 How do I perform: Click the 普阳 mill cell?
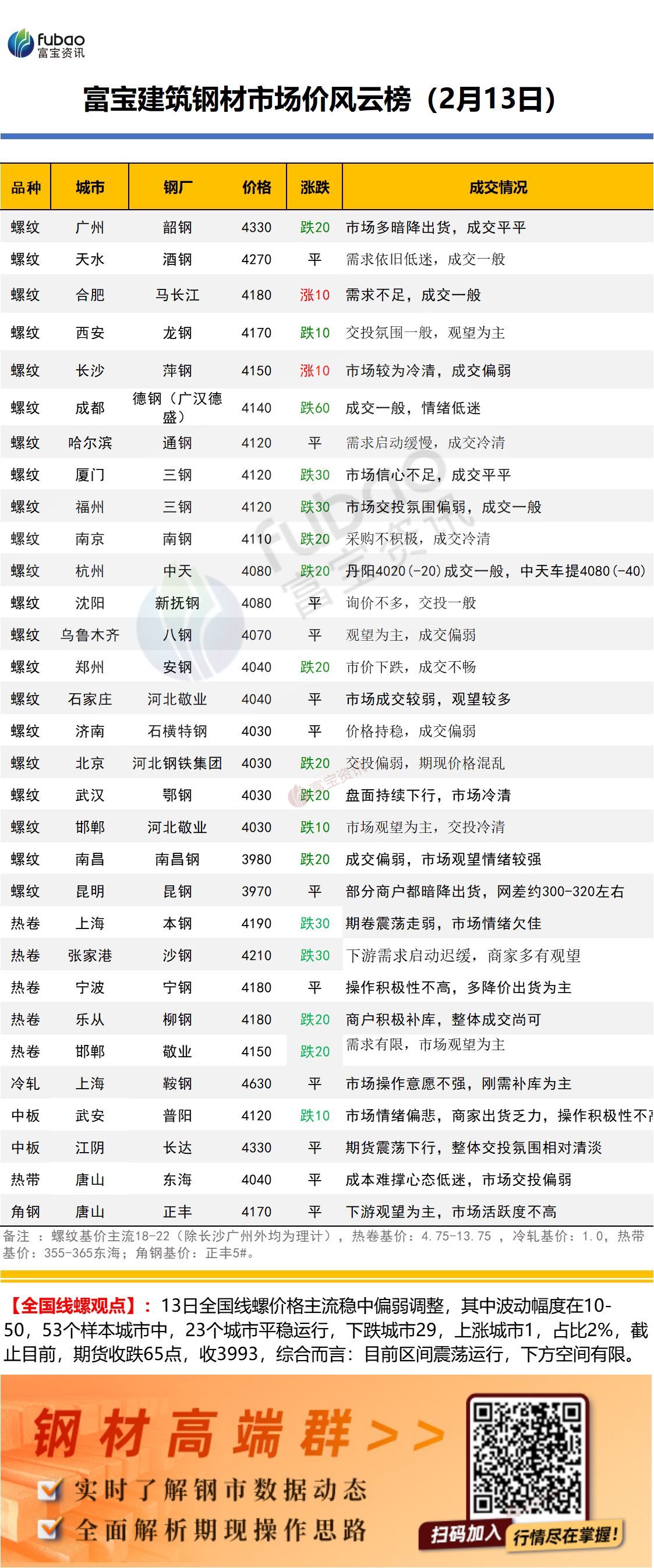[178, 1116]
